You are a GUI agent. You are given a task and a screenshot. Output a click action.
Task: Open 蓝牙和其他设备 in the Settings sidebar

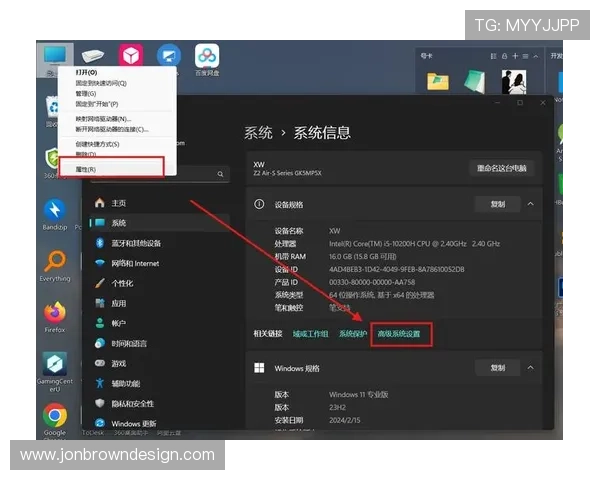tap(159, 243)
